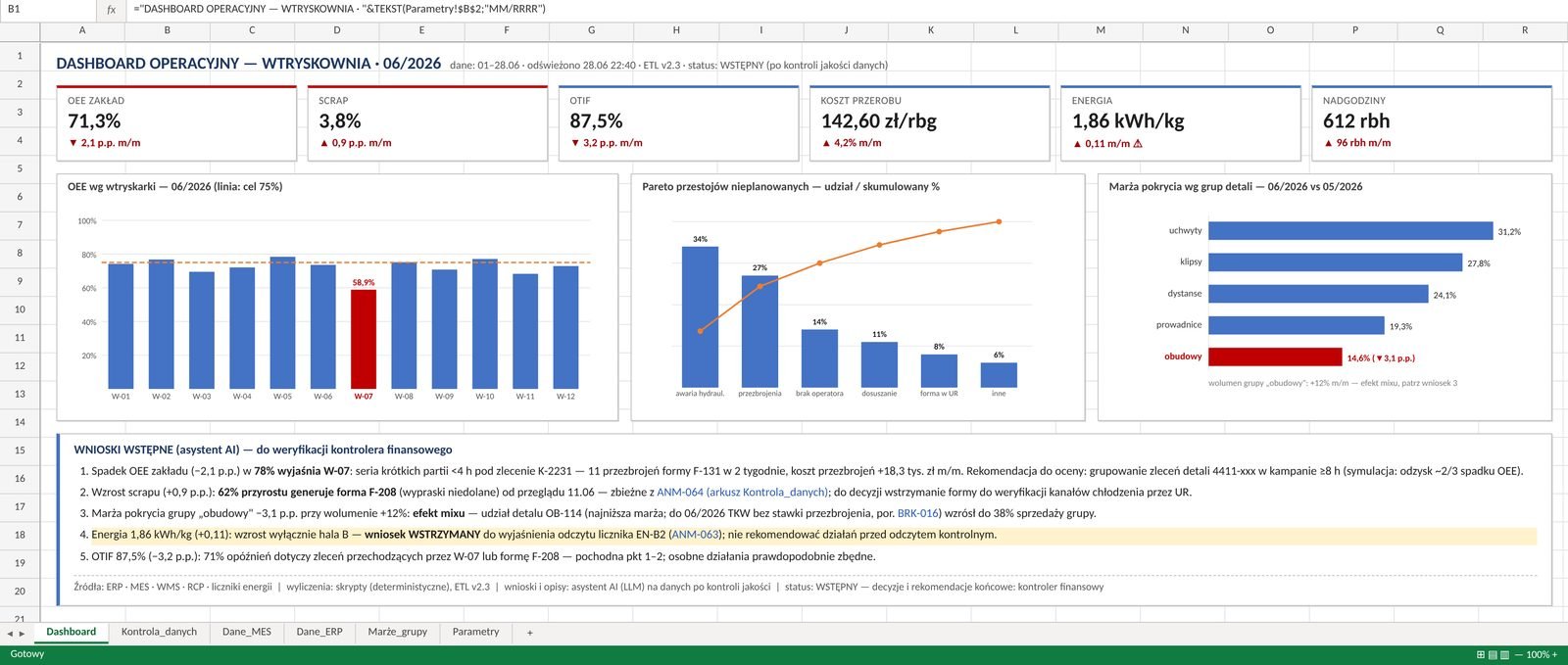The width and height of the screenshot is (1568, 665).
Task: Click the OEE ZAKŁAD value 71,3%
Action: (x=94, y=121)
